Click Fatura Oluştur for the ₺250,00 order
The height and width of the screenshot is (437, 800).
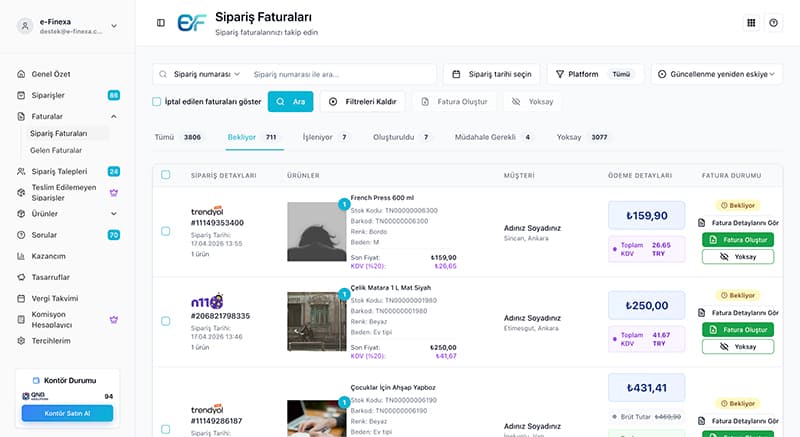(738, 330)
